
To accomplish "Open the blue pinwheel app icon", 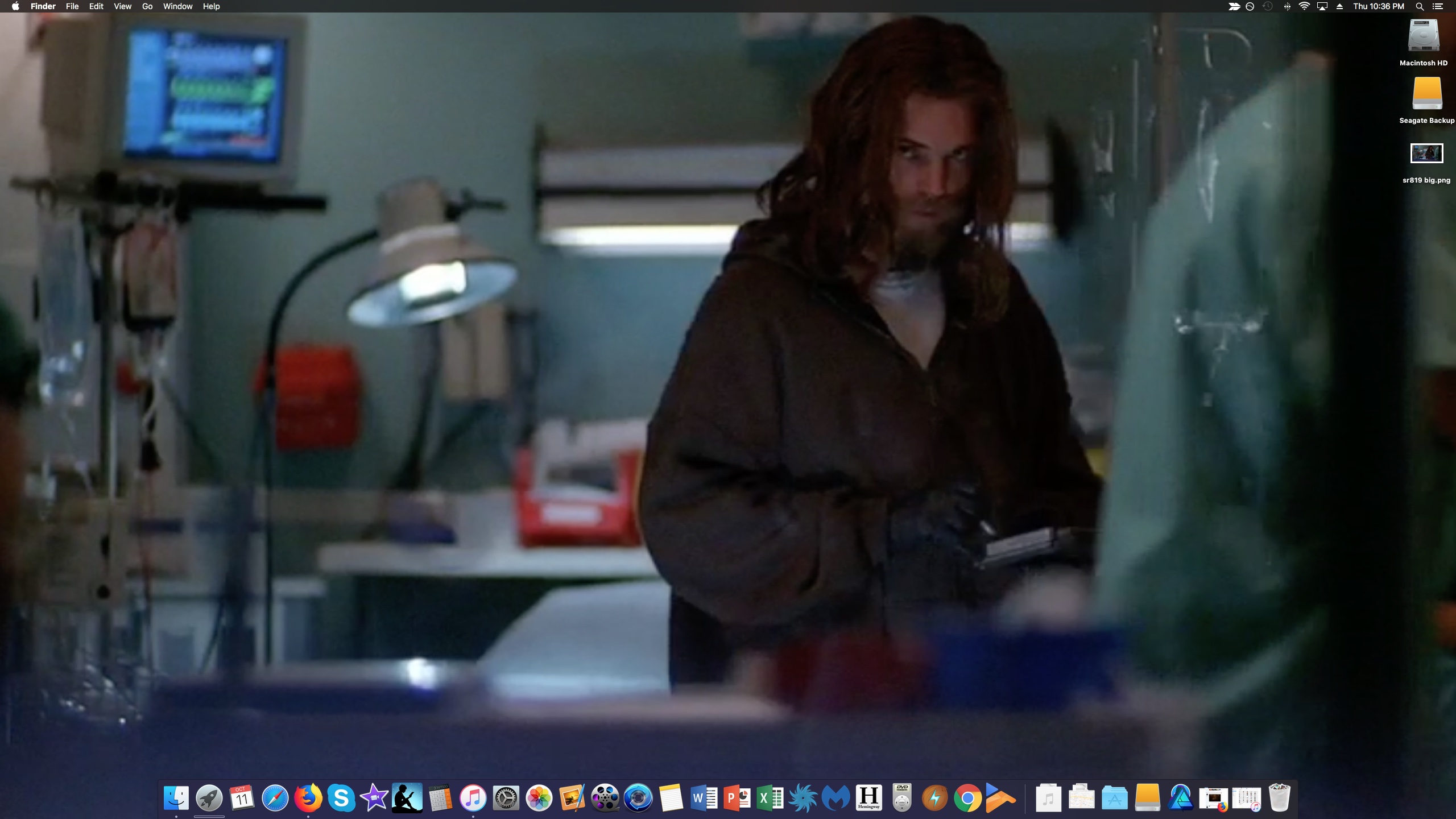I will [803, 798].
